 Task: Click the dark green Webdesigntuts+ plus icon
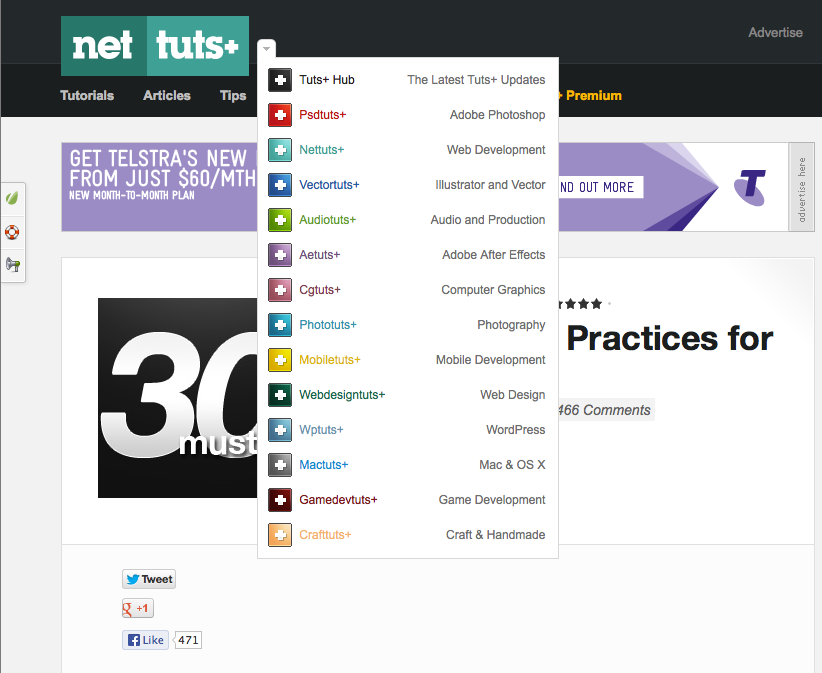(280, 395)
